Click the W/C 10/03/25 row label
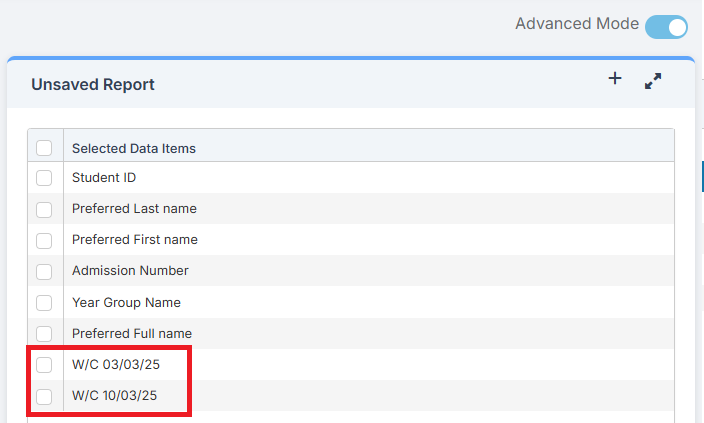Image resolution: width=704 pixels, height=423 pixels. [115, 396]
